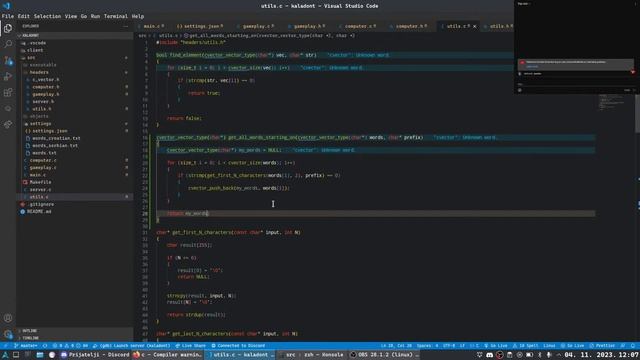Open the Explorer view in activity bar
This screenshot has width=640, height=360.
[x=8, y=28]
